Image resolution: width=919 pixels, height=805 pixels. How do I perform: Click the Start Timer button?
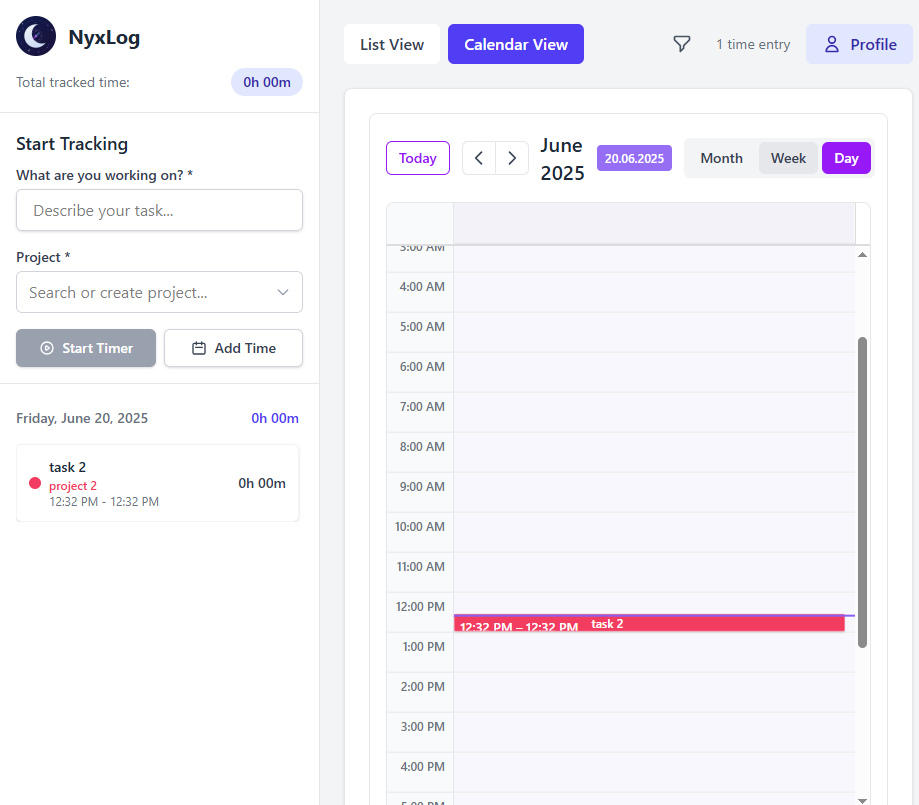[86, 348]
